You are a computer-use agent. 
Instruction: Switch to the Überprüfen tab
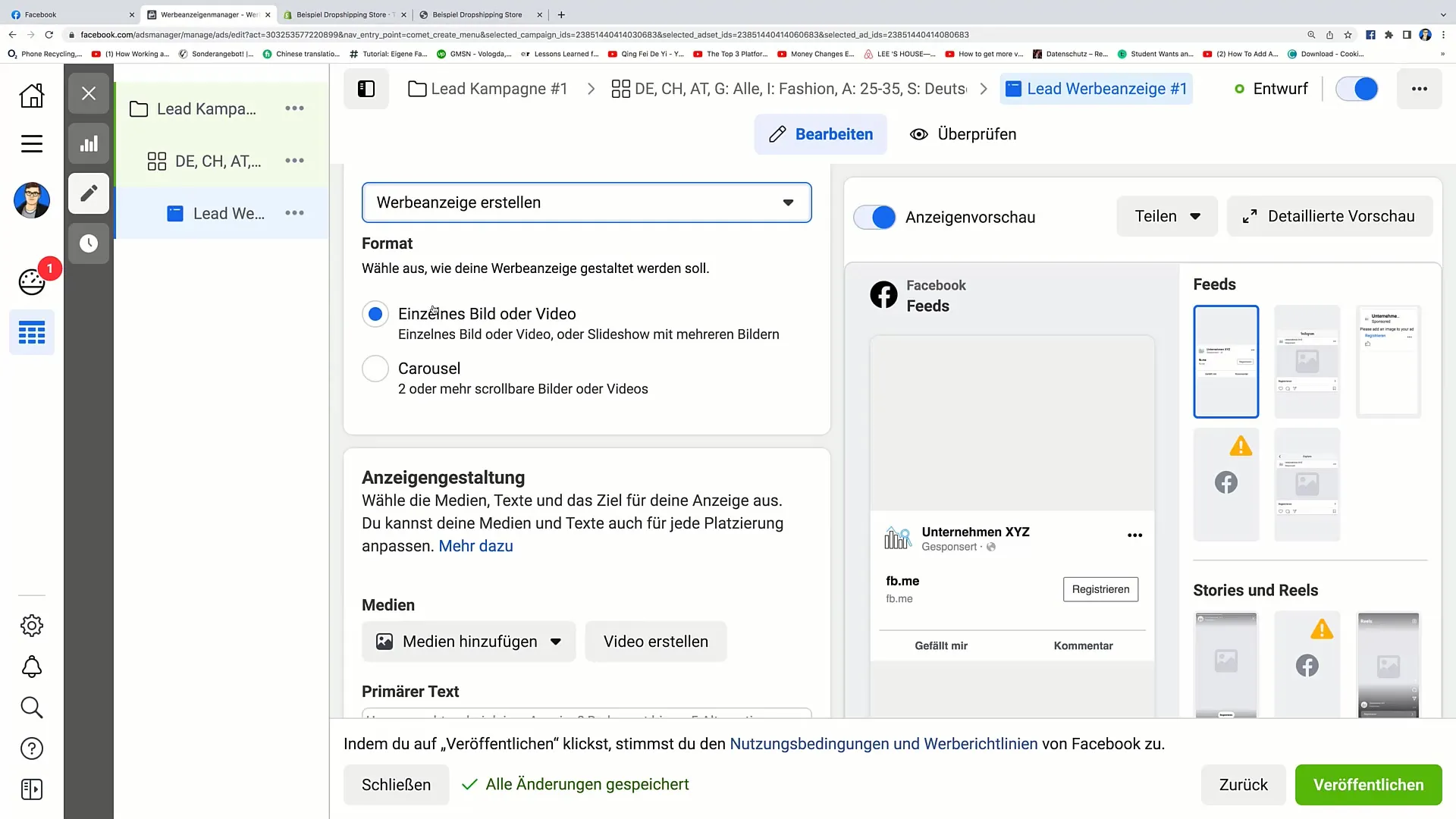point(963,134)
